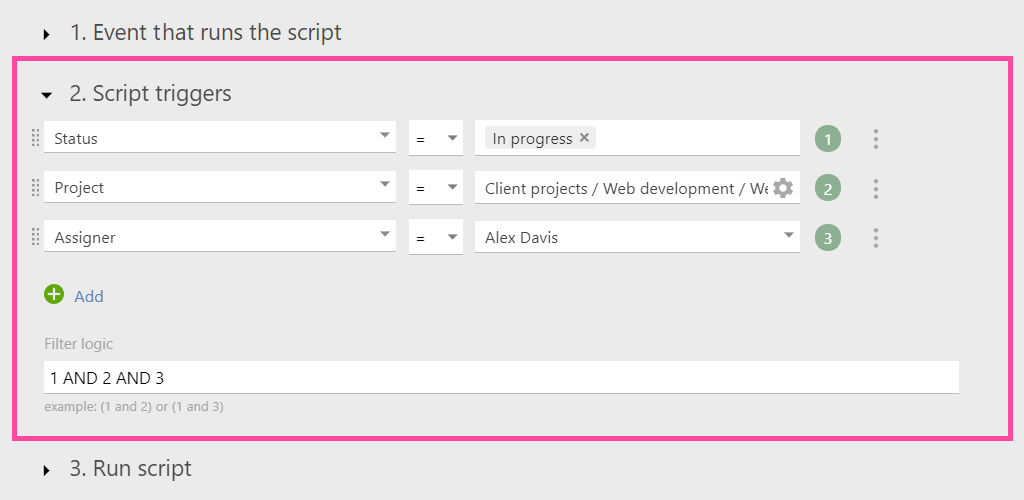Click the green number 3 condition badge
Screen dimensions: 1024x500
[x=827, y=238]
